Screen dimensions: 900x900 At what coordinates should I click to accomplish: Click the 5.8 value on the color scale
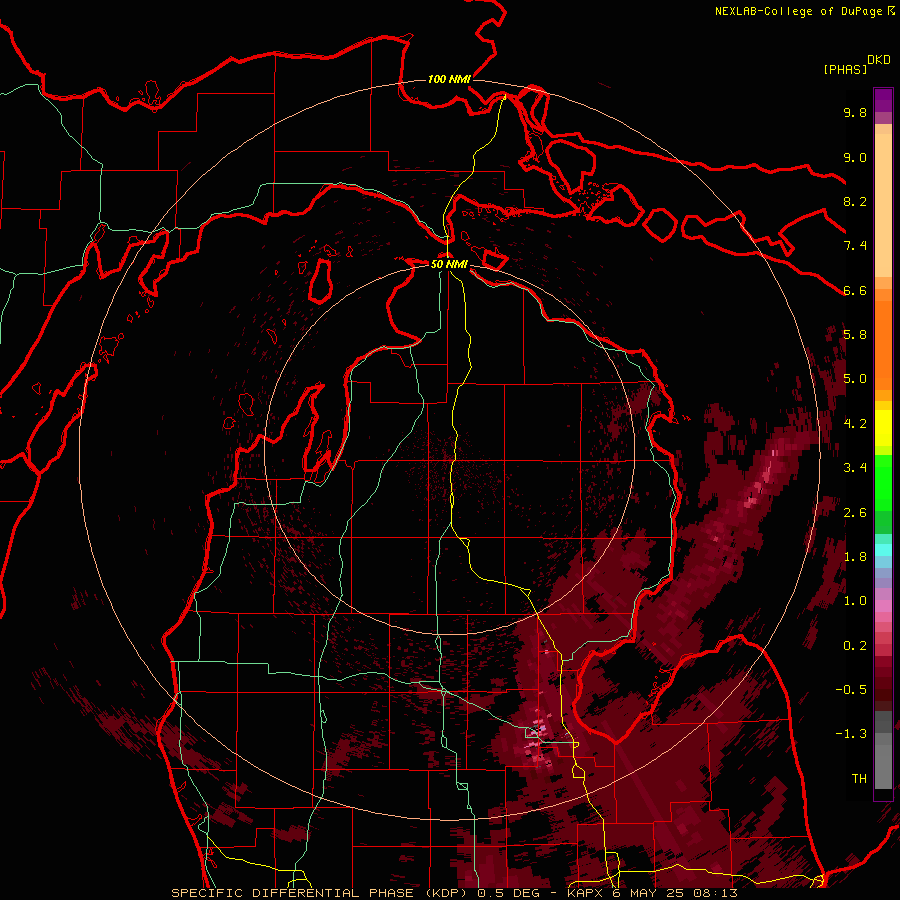point(855,334)
